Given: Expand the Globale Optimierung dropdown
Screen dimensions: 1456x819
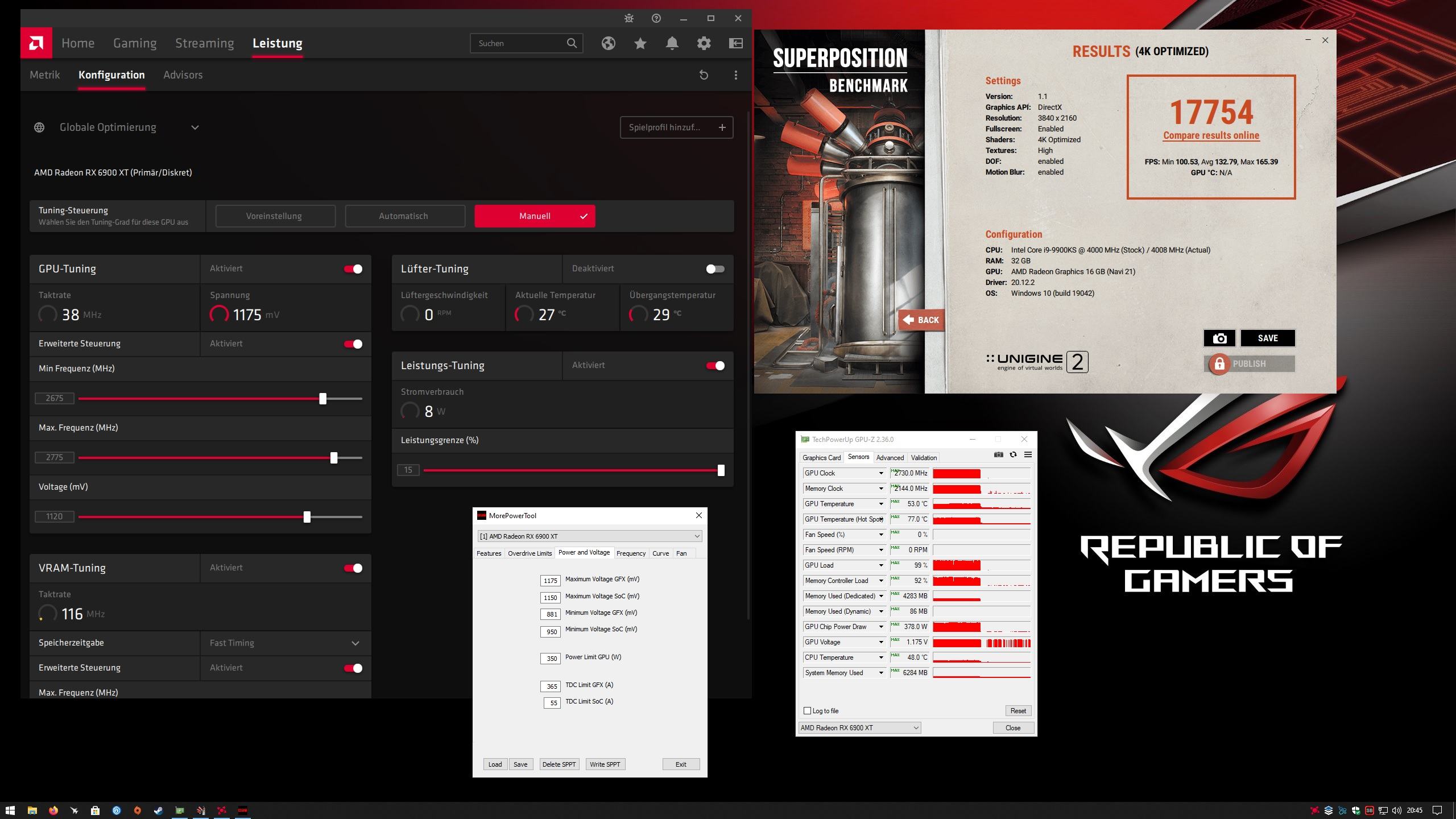Looking at the screenshot, I should click(x=195, y=127).
